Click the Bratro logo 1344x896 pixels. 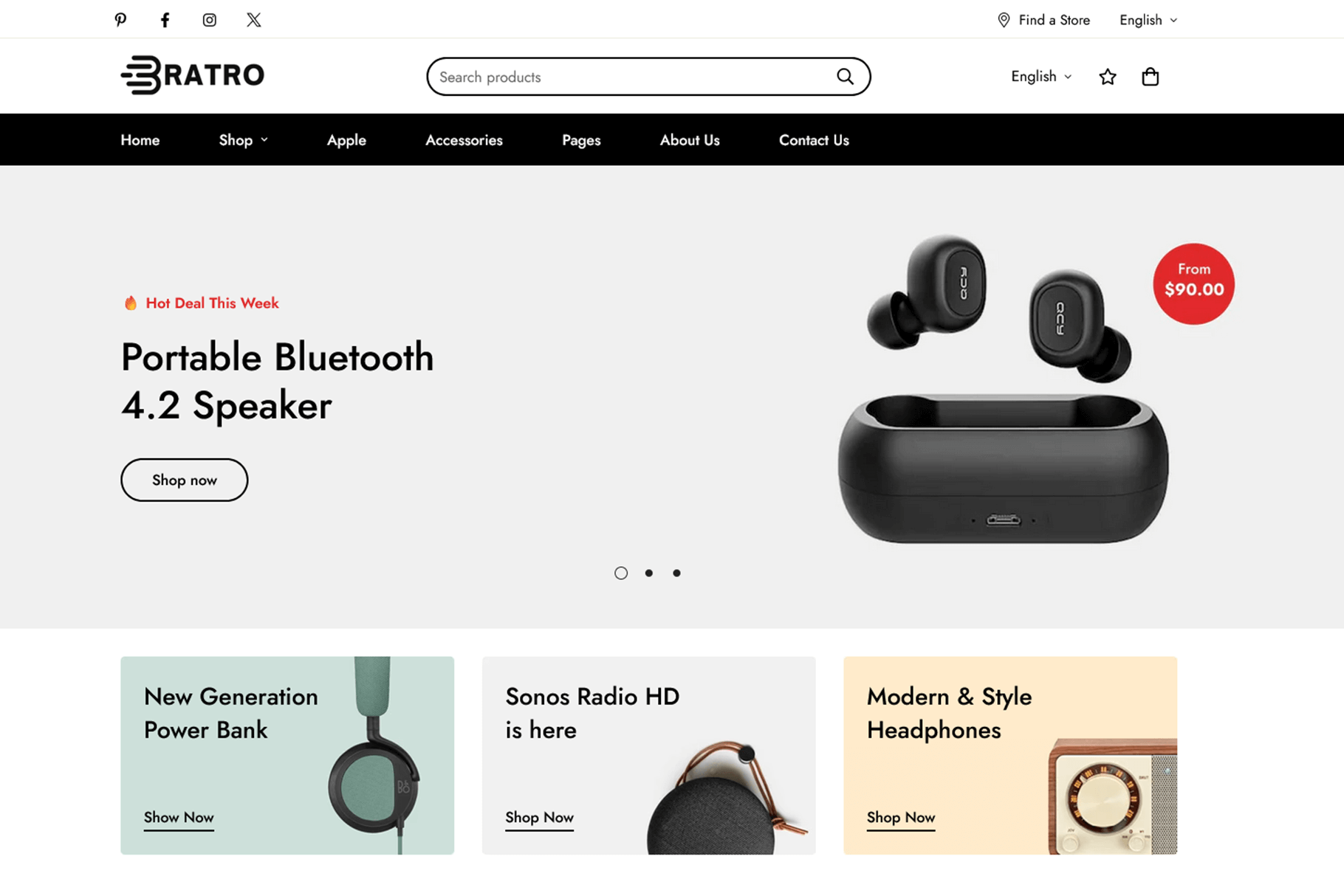click(x=193, y=75)
